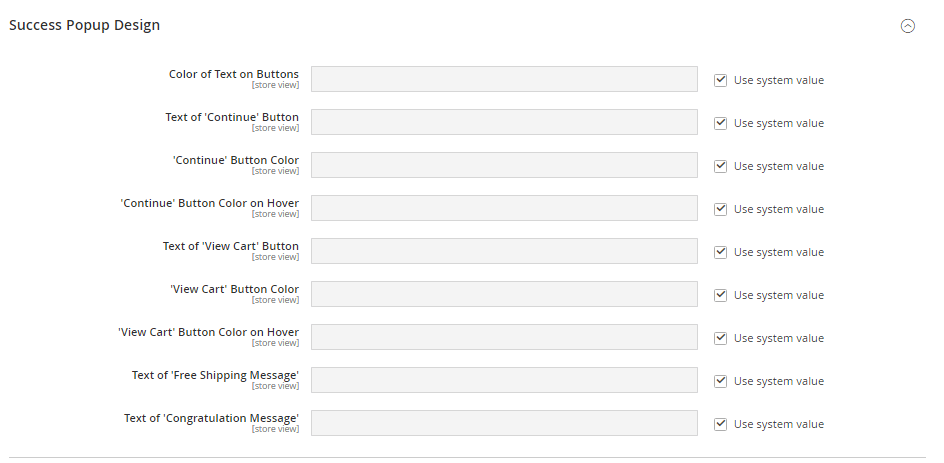944x463 pixels.
Task: Click the Color of Text on Buttons field
Action: [x=504, y=79]
